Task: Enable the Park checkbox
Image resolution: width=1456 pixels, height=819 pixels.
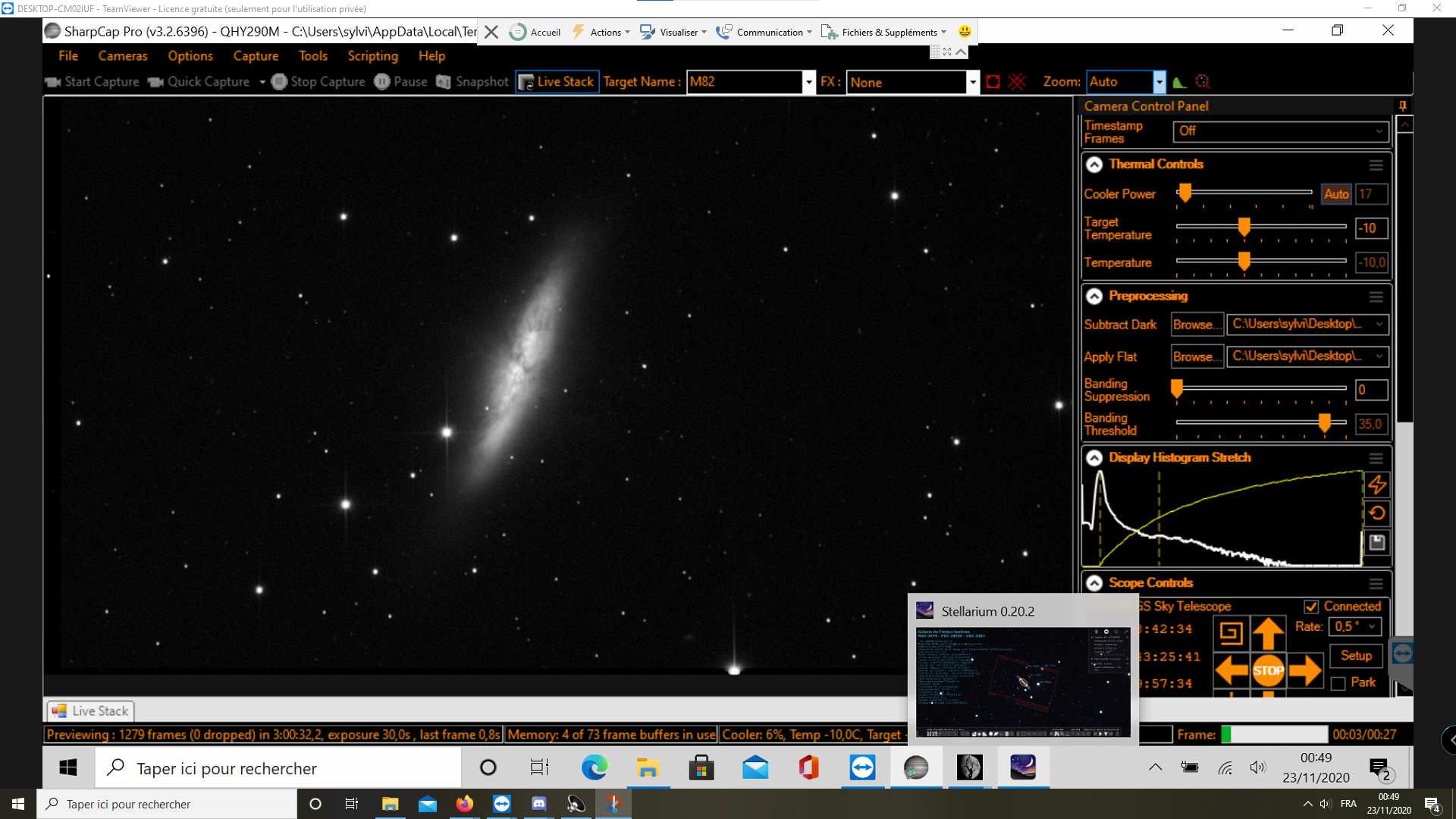Action: (1338, 683)
